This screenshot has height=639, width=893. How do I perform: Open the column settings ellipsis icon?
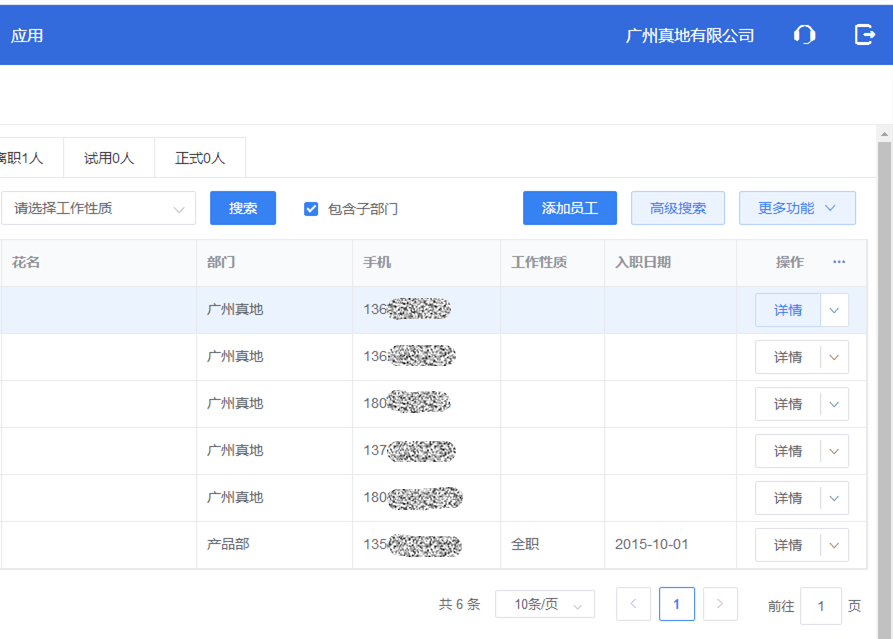pos(839,262)
